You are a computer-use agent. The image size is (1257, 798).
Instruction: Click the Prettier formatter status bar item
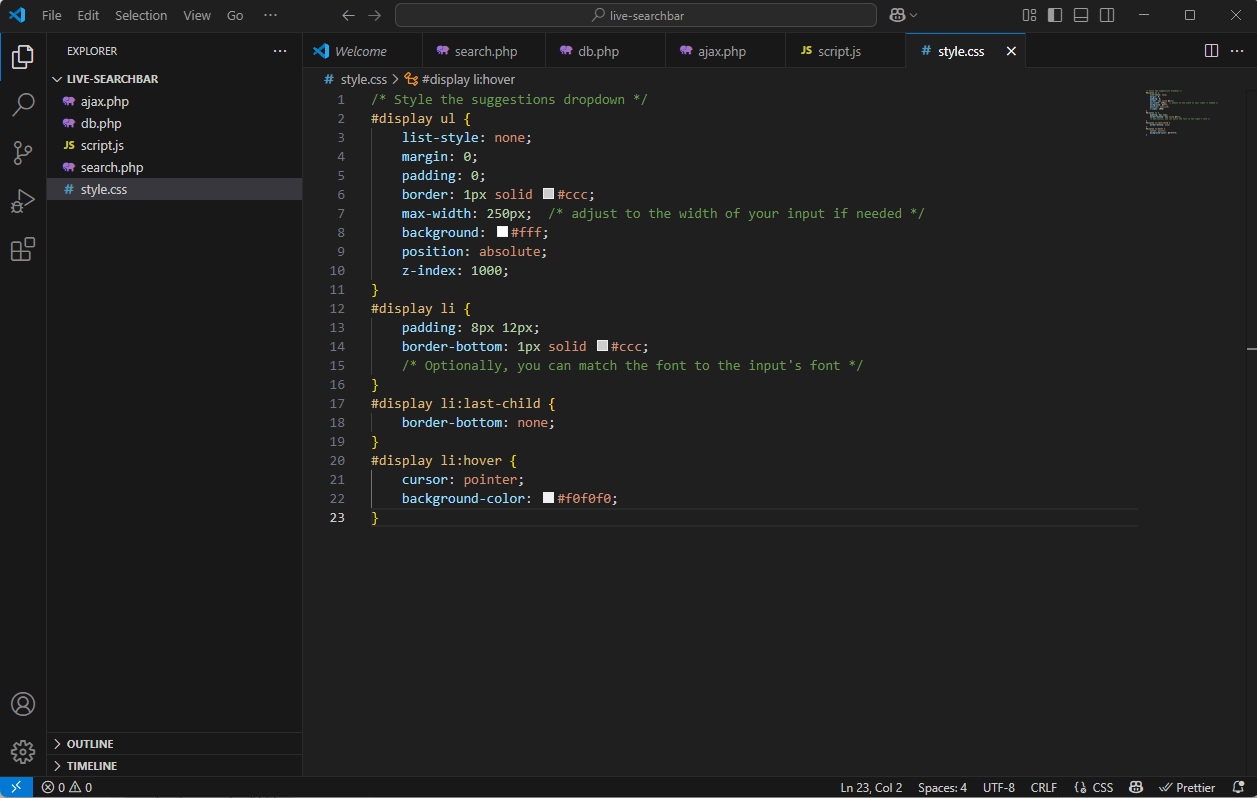pos(1187,787)
